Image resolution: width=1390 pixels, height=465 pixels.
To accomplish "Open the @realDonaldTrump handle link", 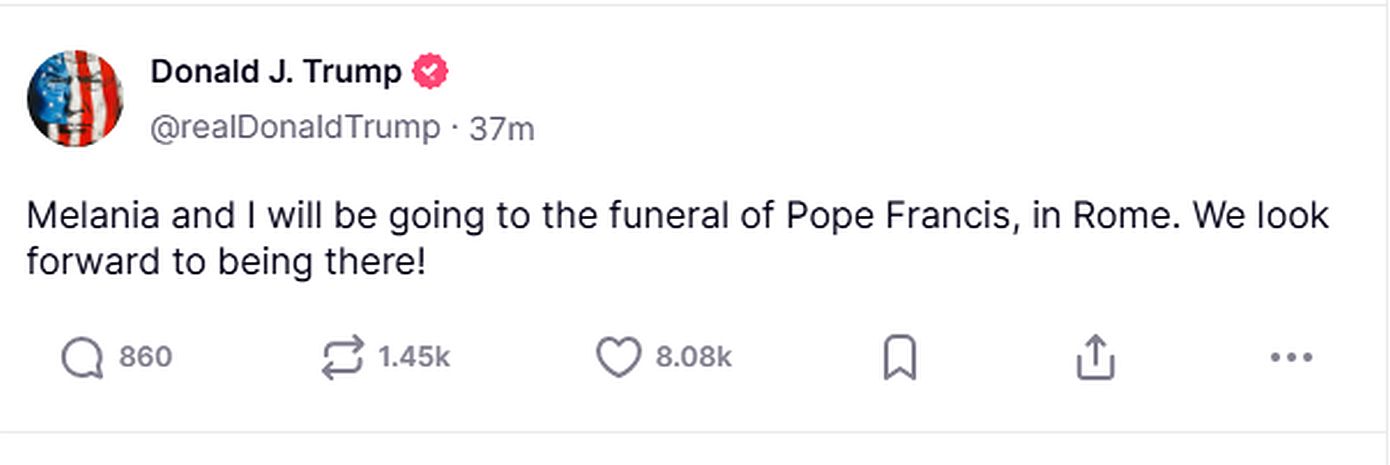I will click(295, 128).
